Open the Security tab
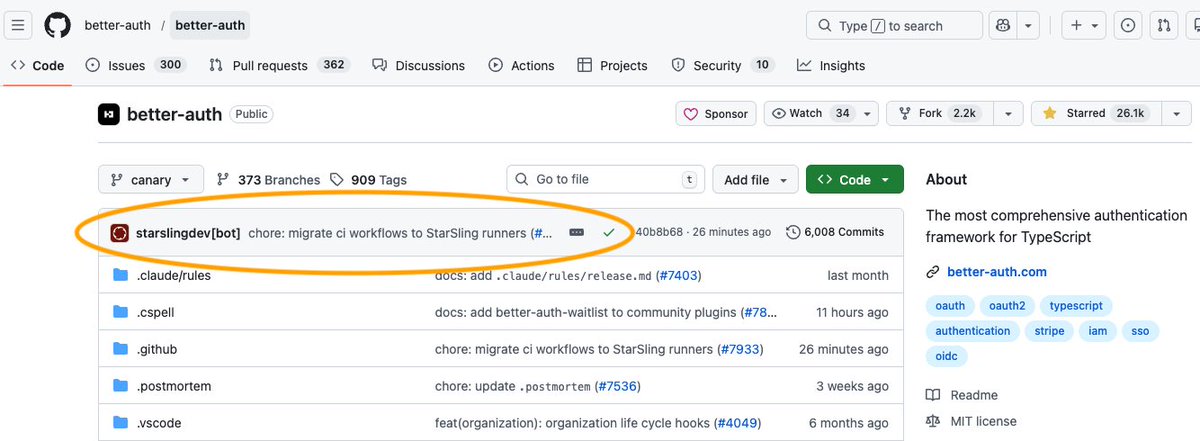1200x441 pixels. (x=722, y=65)
